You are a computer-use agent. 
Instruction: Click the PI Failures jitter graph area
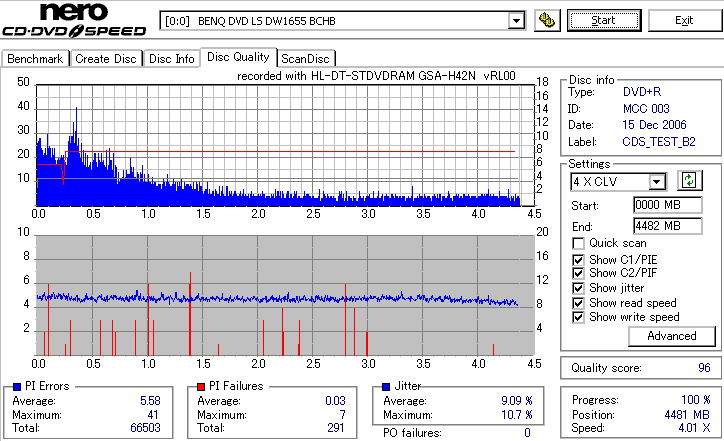[x=285, y=296]
